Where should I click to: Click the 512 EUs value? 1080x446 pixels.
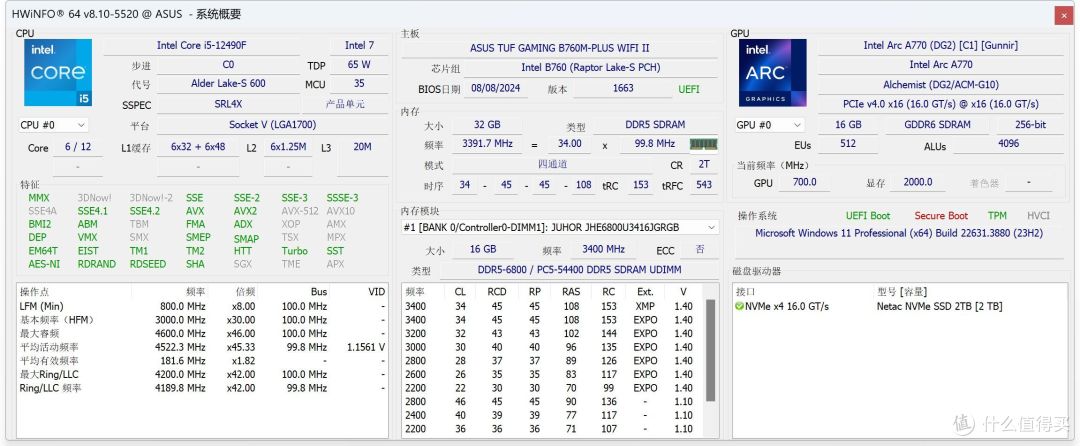pyautogui.click(x=848, y=144)
